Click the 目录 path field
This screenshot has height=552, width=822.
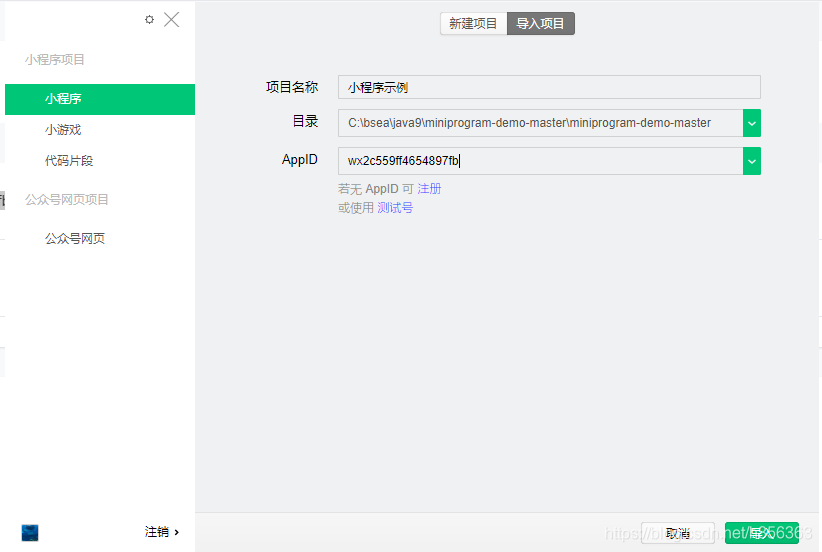pyautogui.click(x=540, y=123)
